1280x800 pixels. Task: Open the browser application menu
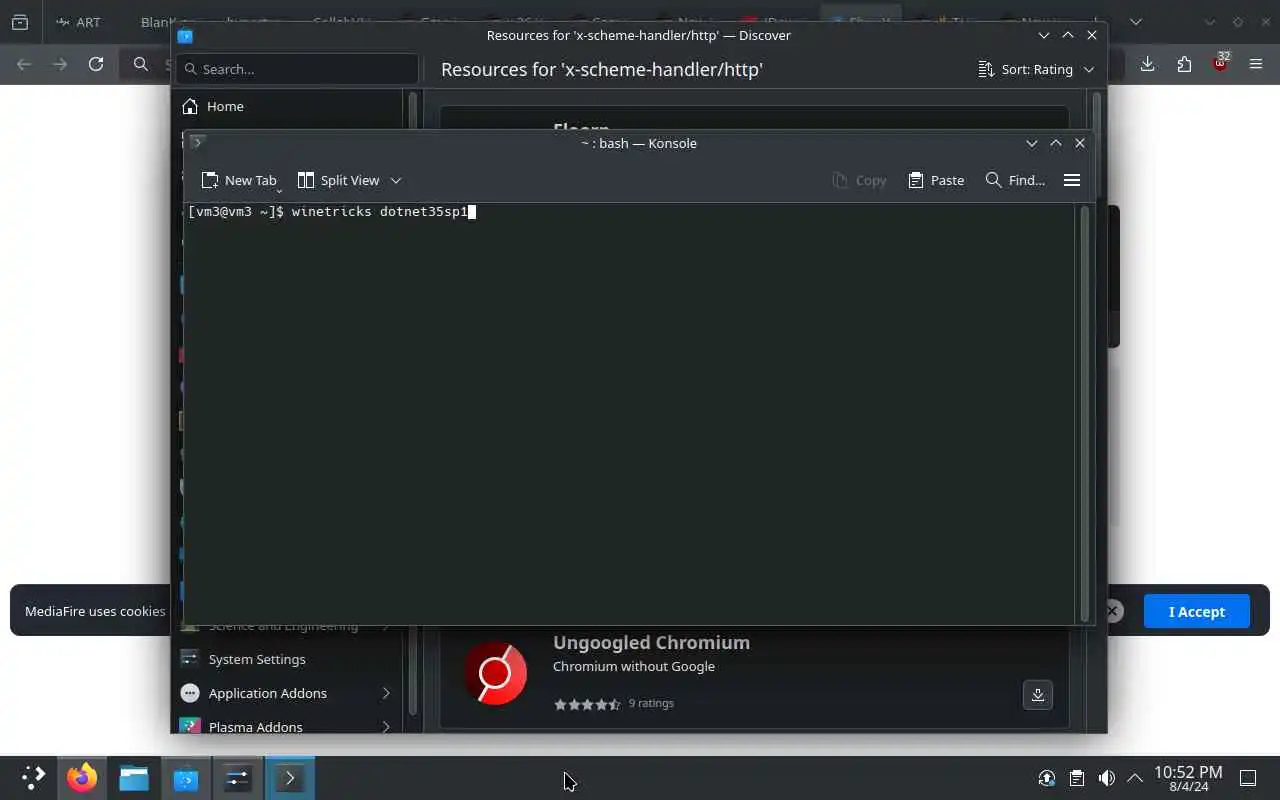pos(1256,64)
